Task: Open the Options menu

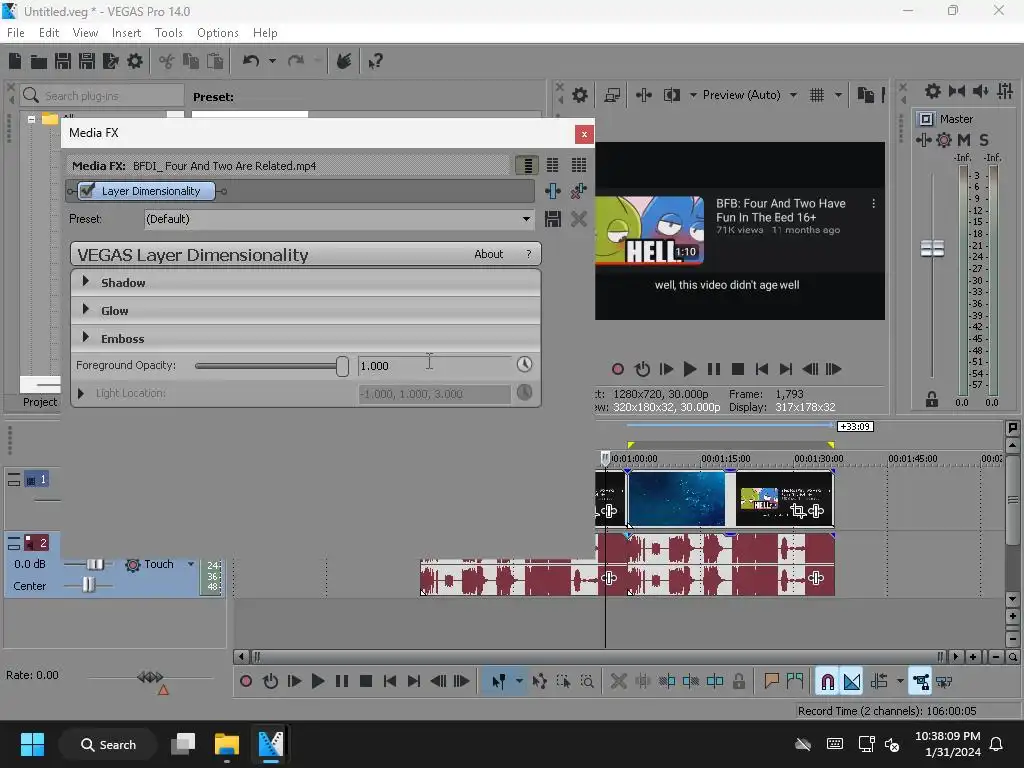Action: 217,33
